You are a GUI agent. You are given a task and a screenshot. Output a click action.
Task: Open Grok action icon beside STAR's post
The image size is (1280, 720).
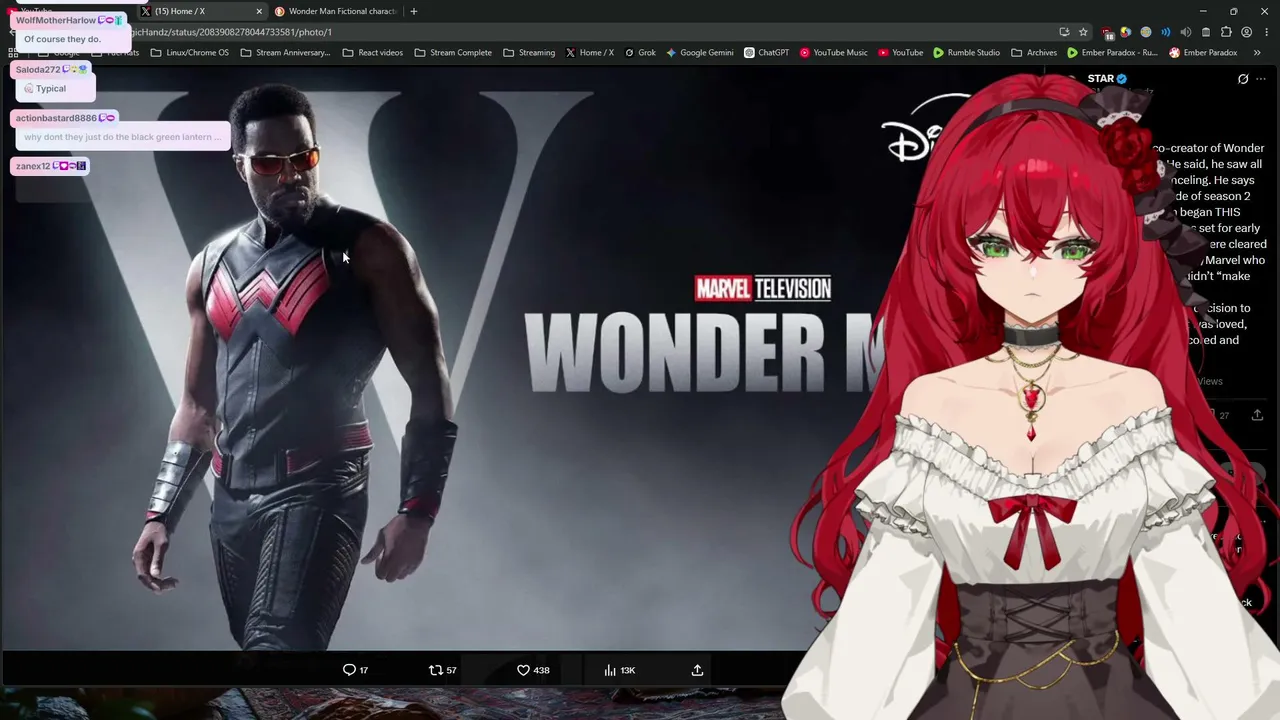1243,79
